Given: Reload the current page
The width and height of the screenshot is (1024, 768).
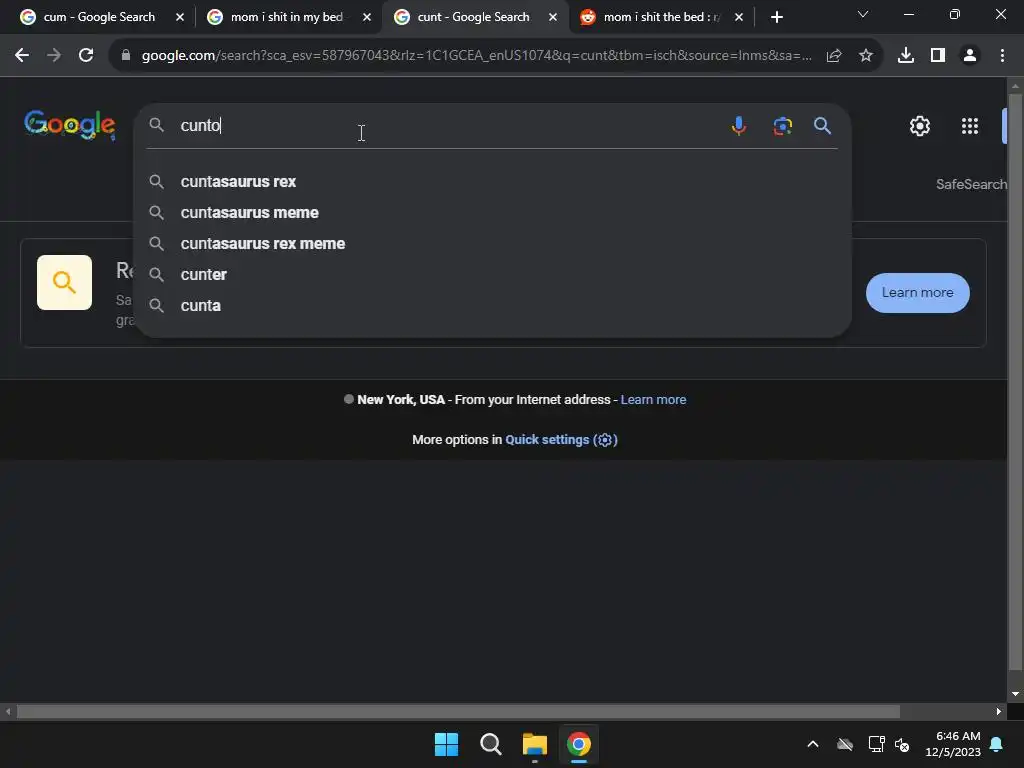Looking at the screenshot, I should coord(86,56).
